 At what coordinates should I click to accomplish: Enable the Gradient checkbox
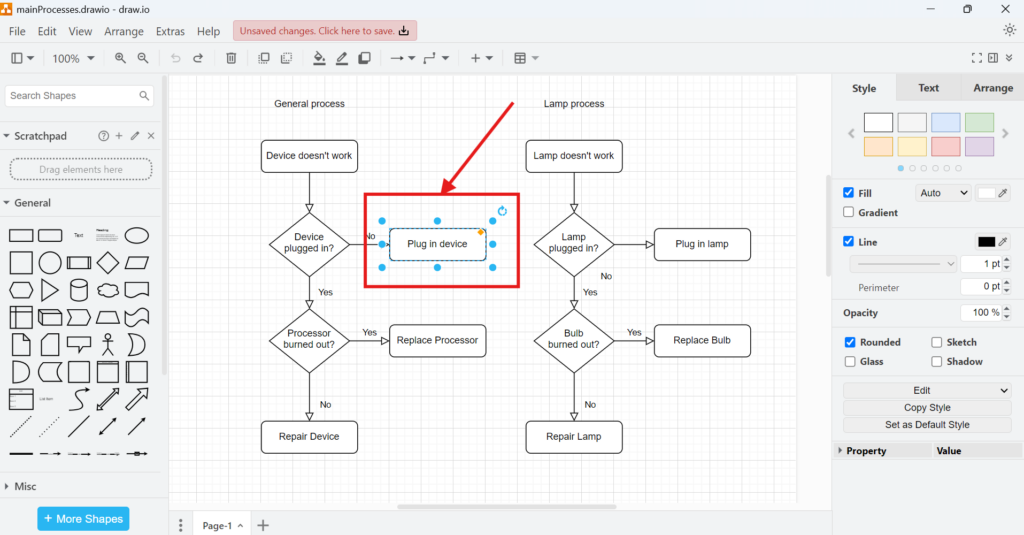coord(849,212)
